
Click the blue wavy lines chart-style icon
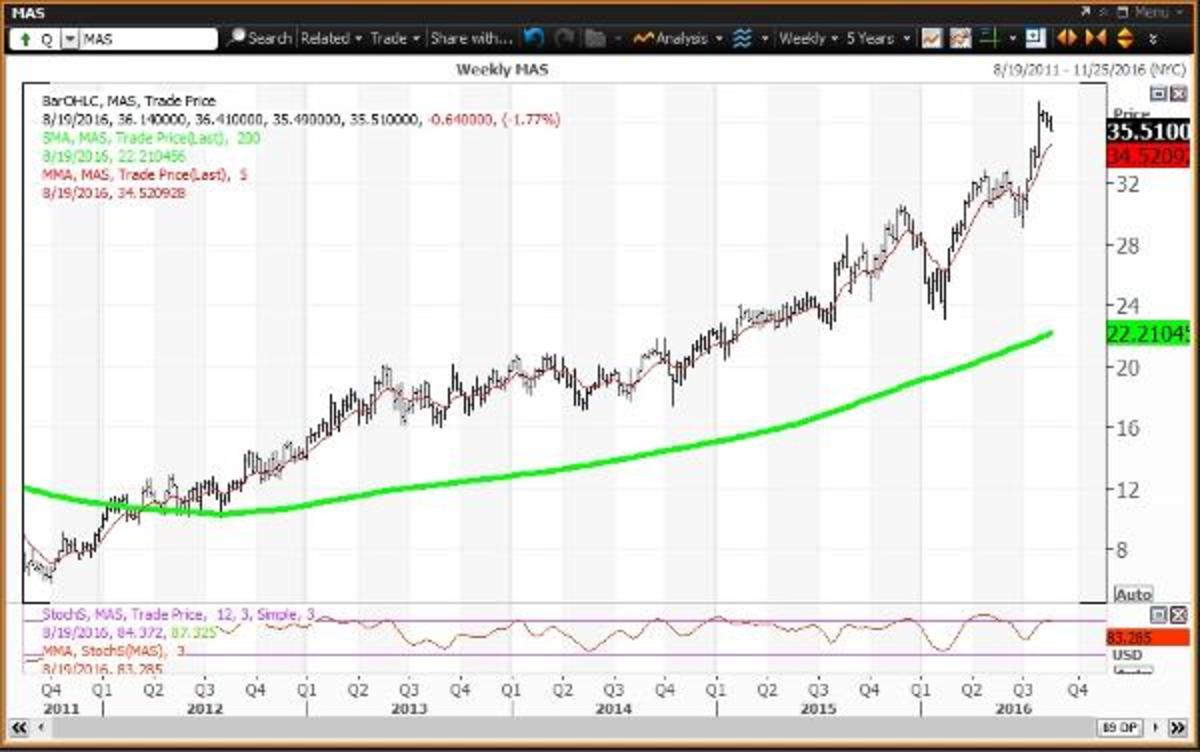(741, 39)
